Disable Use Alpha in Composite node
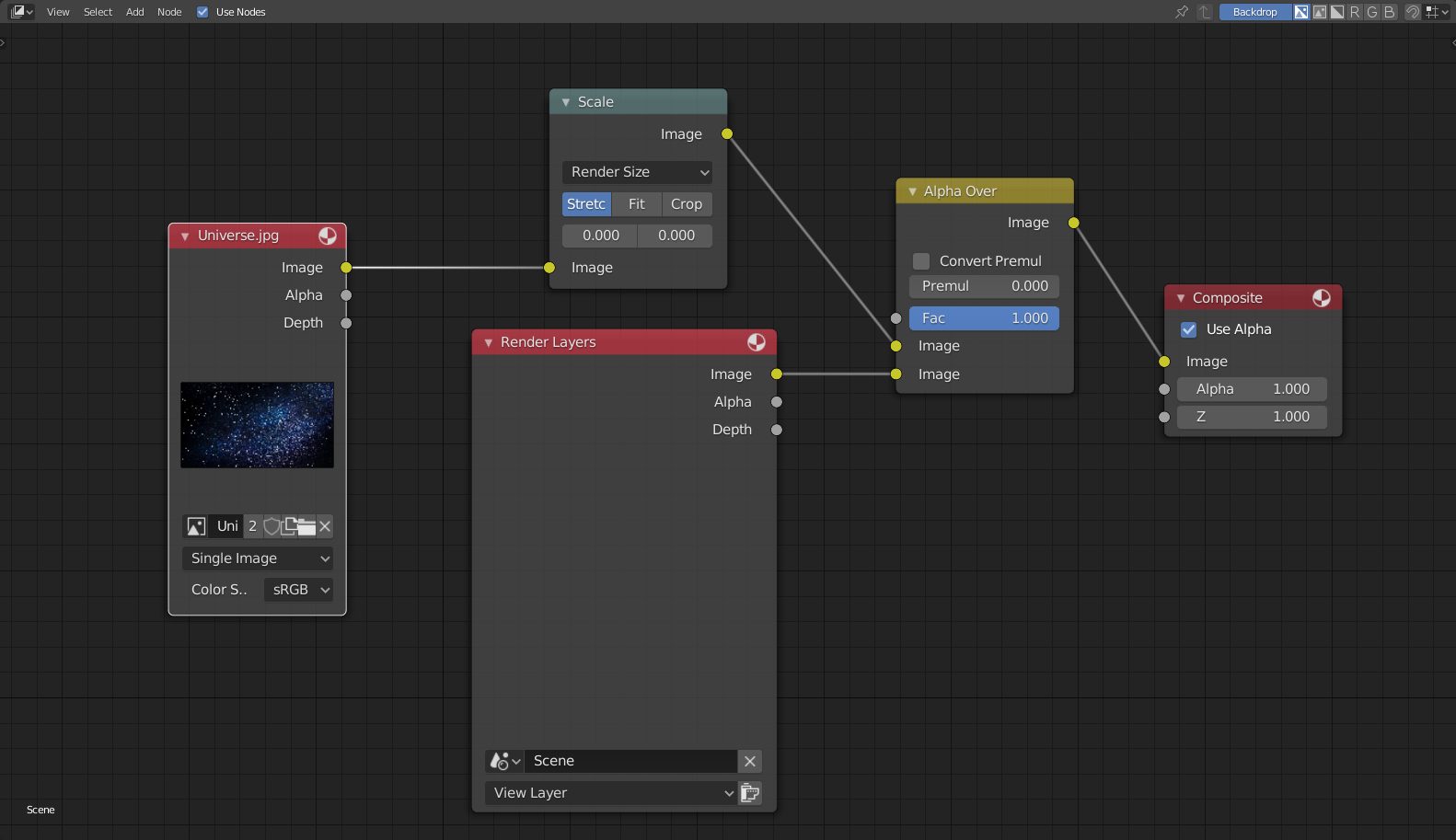Image resolution: width=1456 pixels, height=840 pixels. click(1189, 329)
